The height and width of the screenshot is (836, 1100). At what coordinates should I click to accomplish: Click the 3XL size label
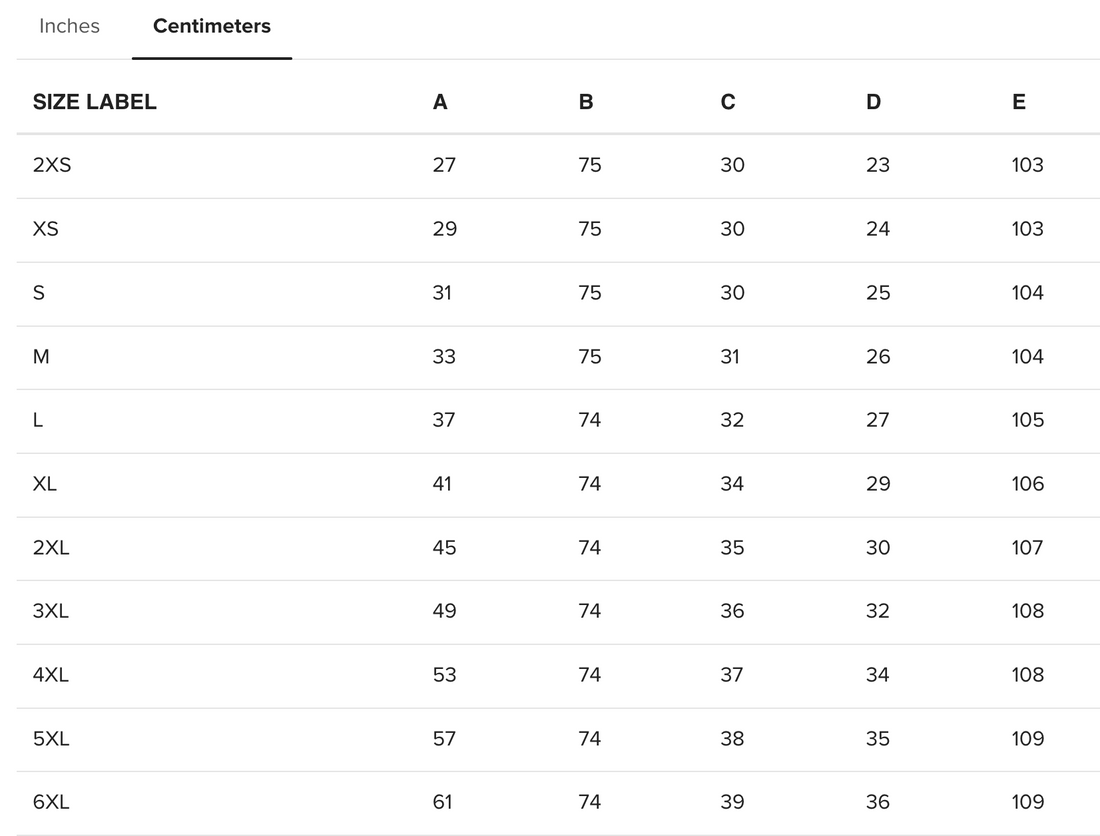51,611
